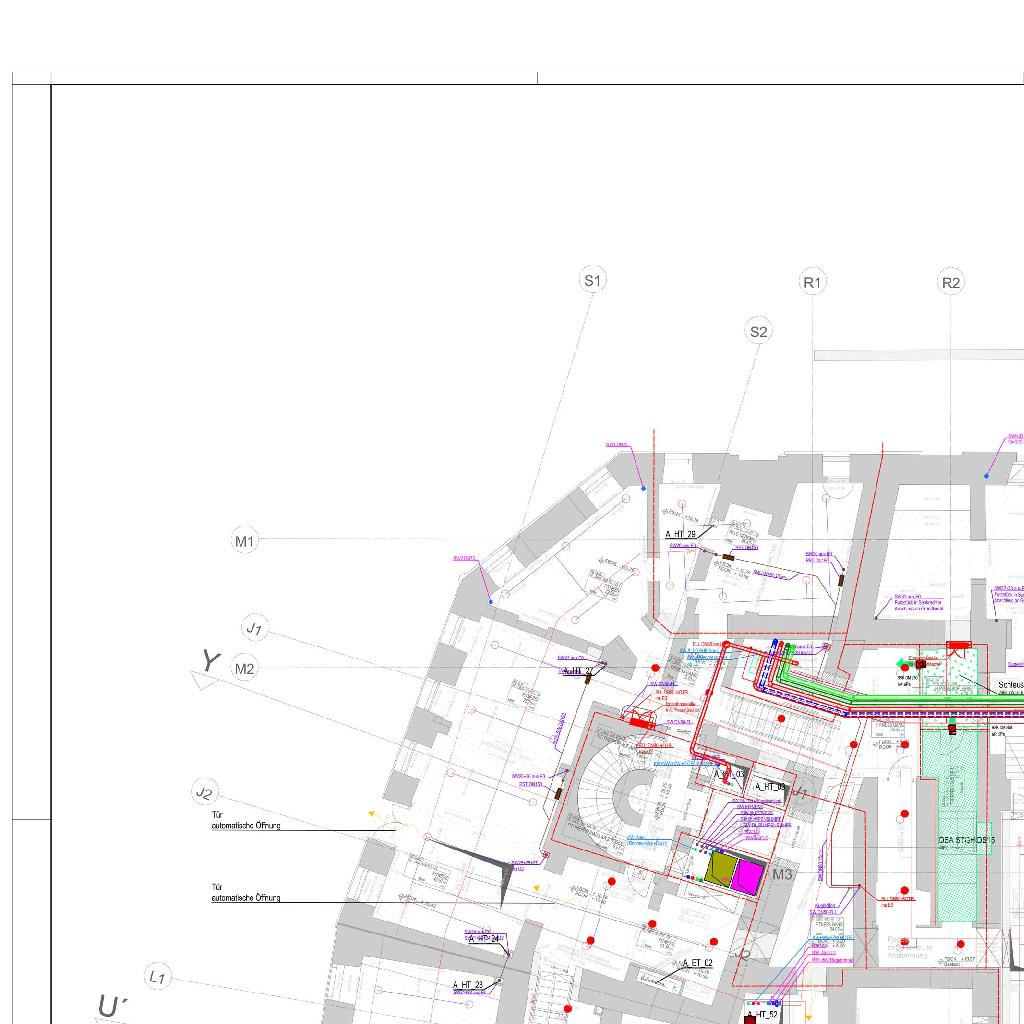Viewport: 1024px width, 1024px height.
Task: Click the J1 grid axis bubble
Action: click(x=255, y=629)
